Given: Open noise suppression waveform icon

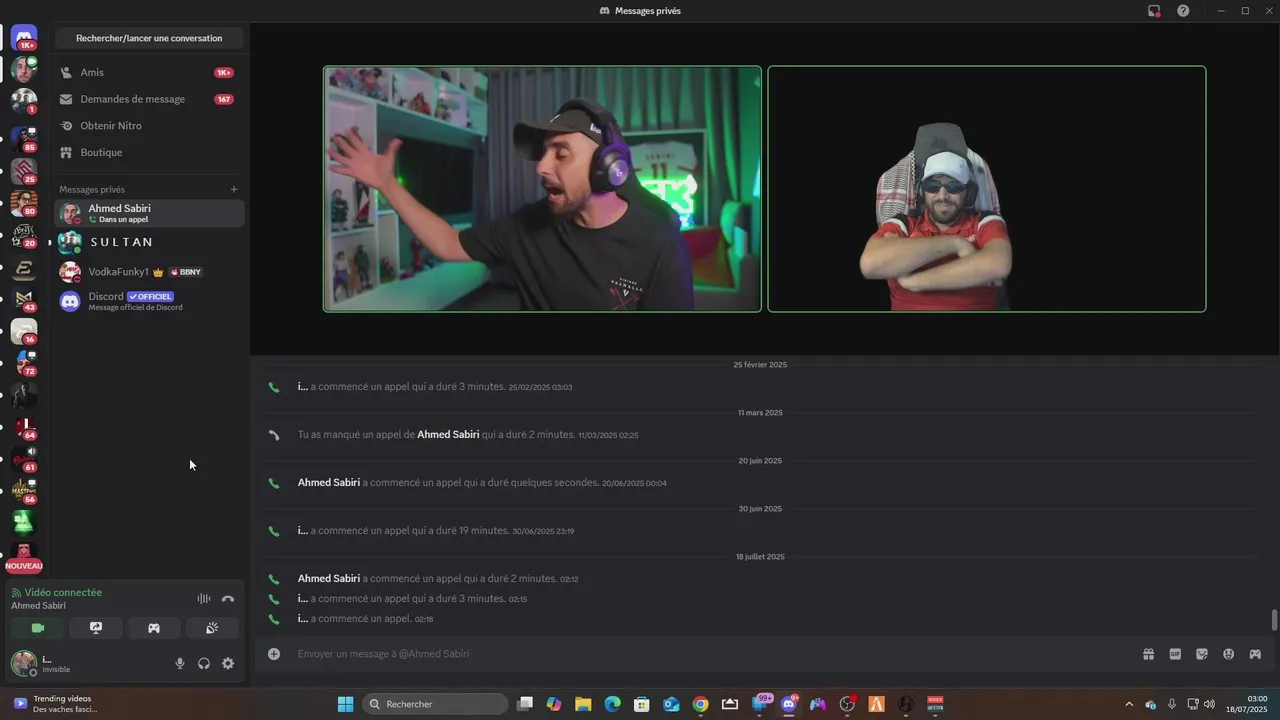Looking at the screenshot, I should click(x=204, y=599).
